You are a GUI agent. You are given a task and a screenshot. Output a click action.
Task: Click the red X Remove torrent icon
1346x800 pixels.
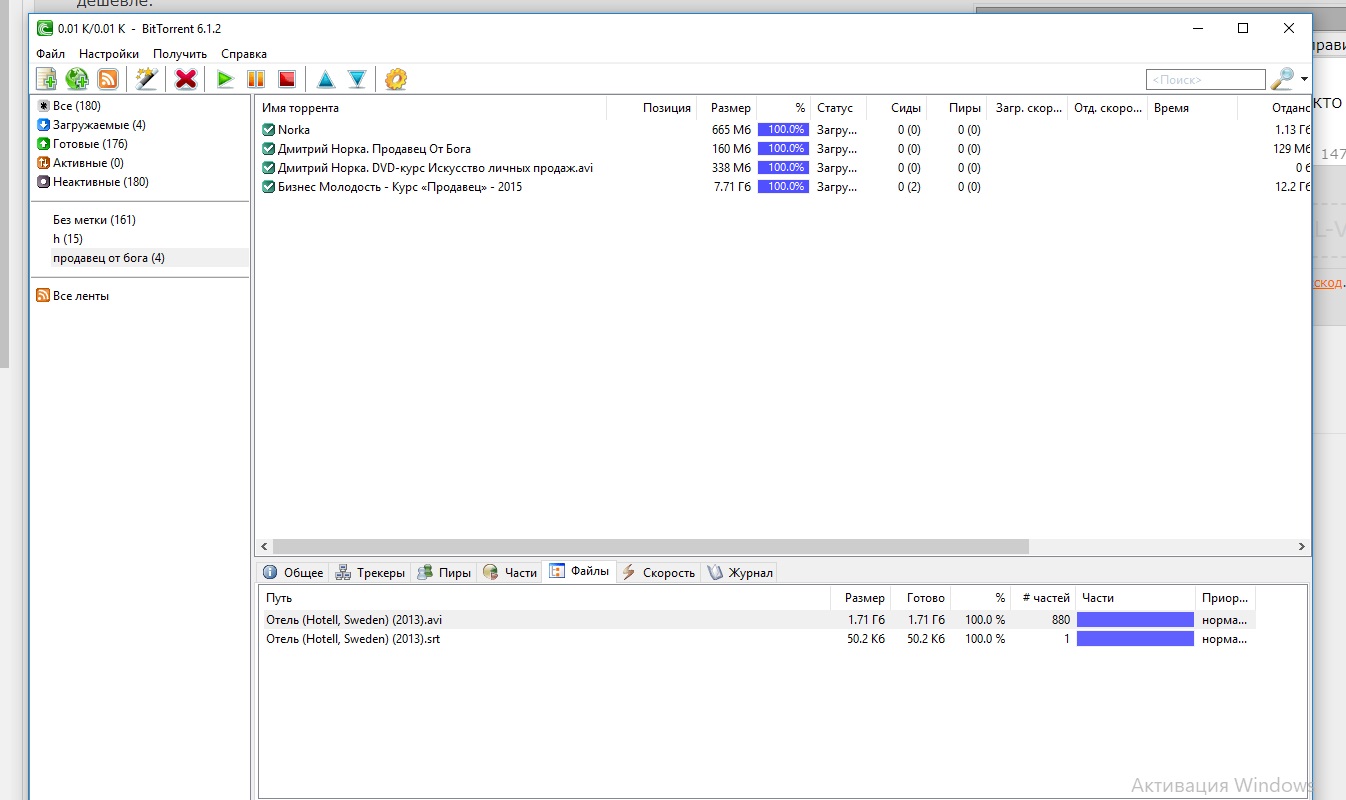(186, 79)
